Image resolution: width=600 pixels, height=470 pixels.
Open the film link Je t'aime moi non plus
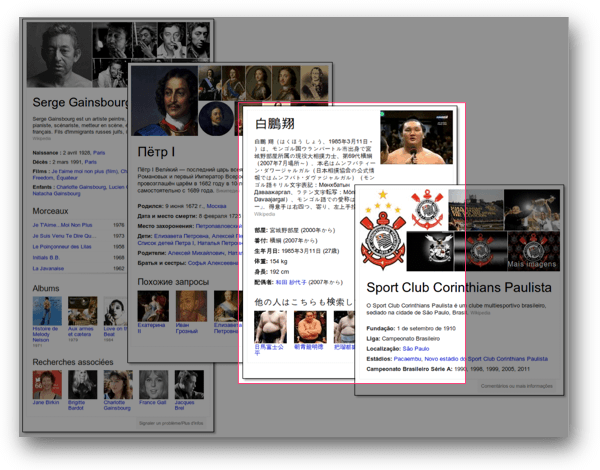85,171
